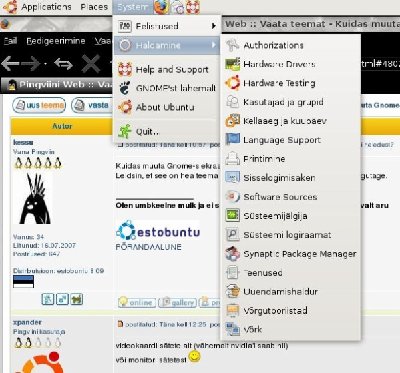Choose Help and Support
This screenshot has width=400, height=373.
pos(167,69)
